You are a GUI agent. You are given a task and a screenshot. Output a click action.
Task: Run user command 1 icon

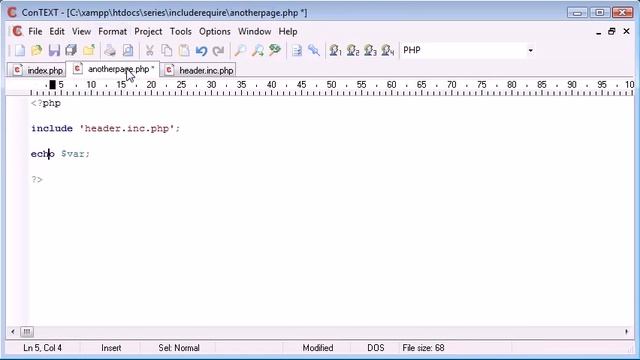(x=335, y=50)
